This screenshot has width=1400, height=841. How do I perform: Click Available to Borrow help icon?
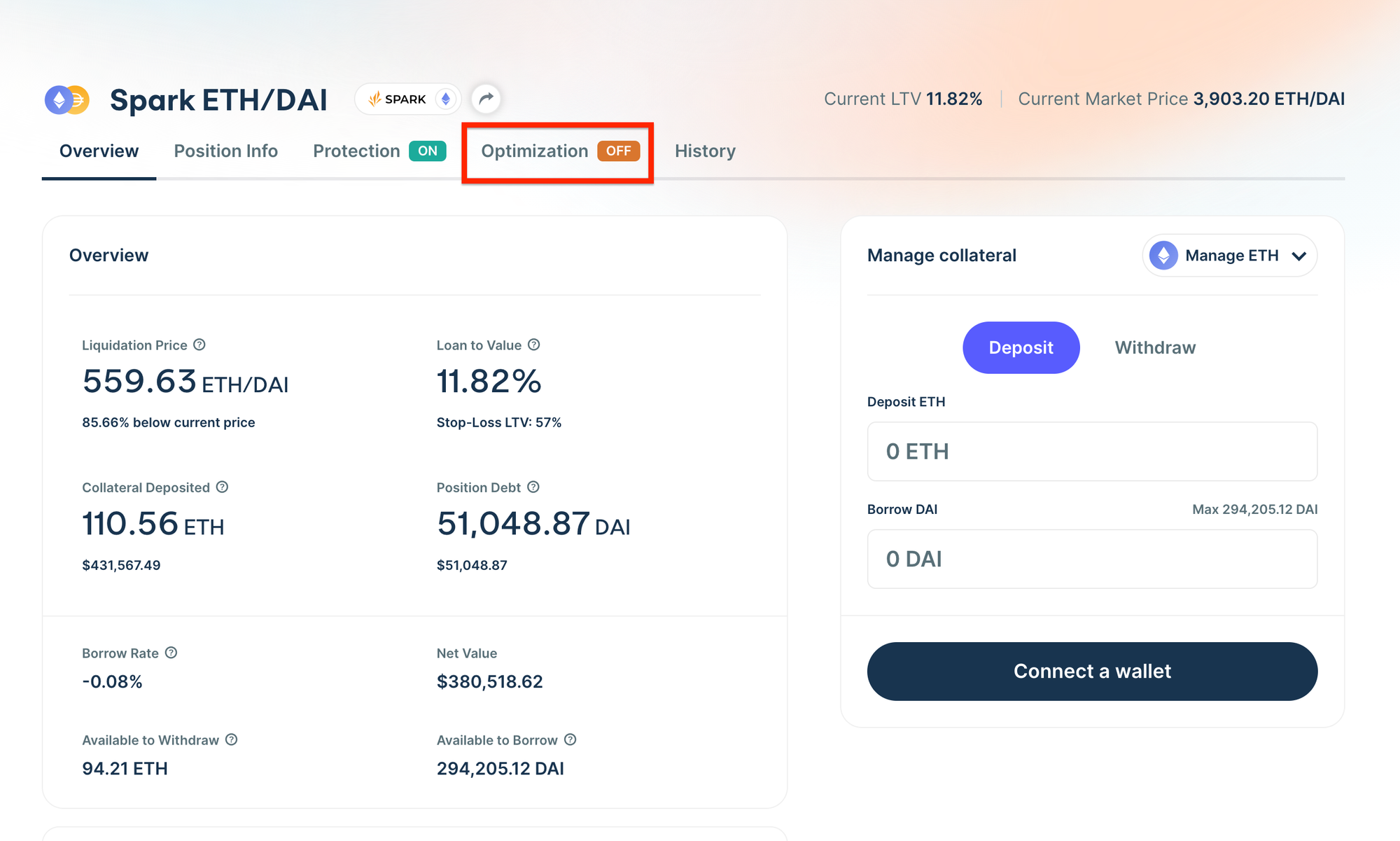(570, 739)
